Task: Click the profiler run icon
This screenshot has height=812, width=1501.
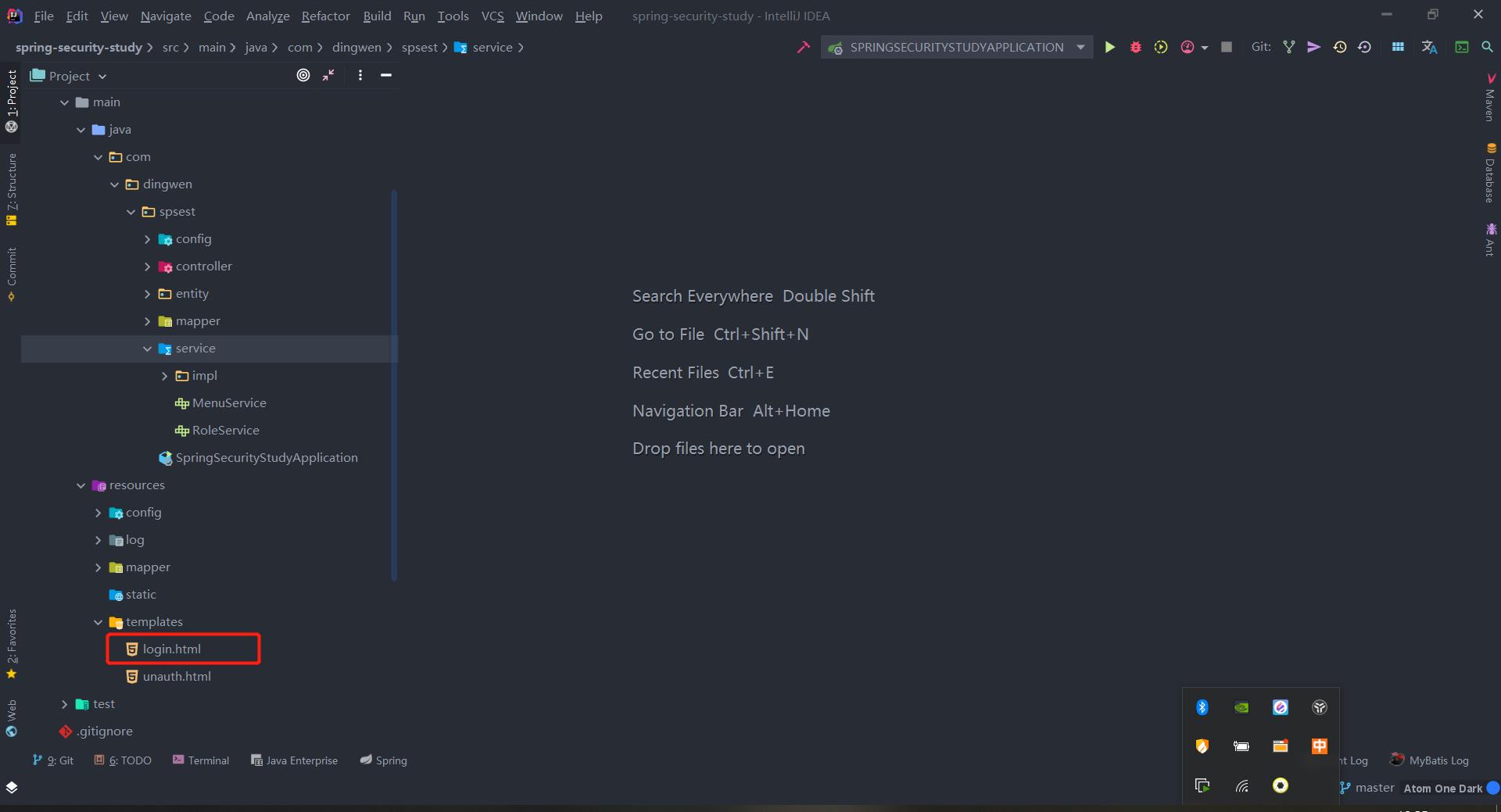Action: click(x=1187, y=48)
